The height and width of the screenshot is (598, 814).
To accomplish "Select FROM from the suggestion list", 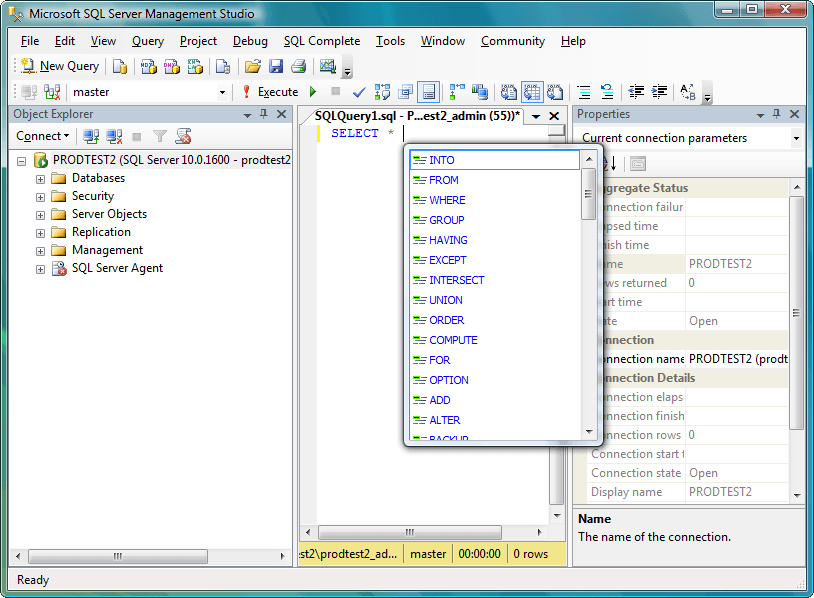I will 495,180.
